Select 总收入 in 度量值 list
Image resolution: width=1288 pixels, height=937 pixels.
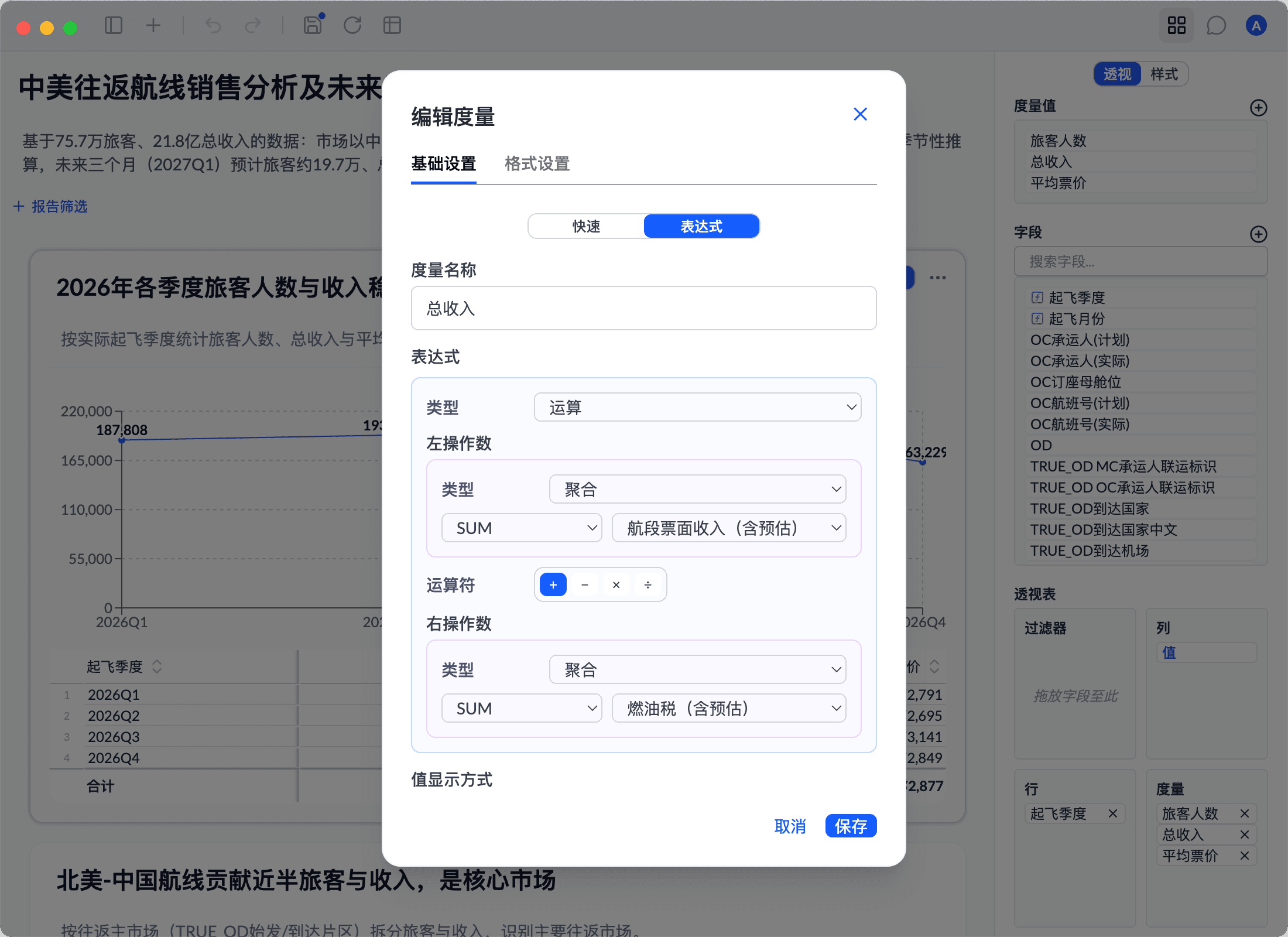(1140, 162)
